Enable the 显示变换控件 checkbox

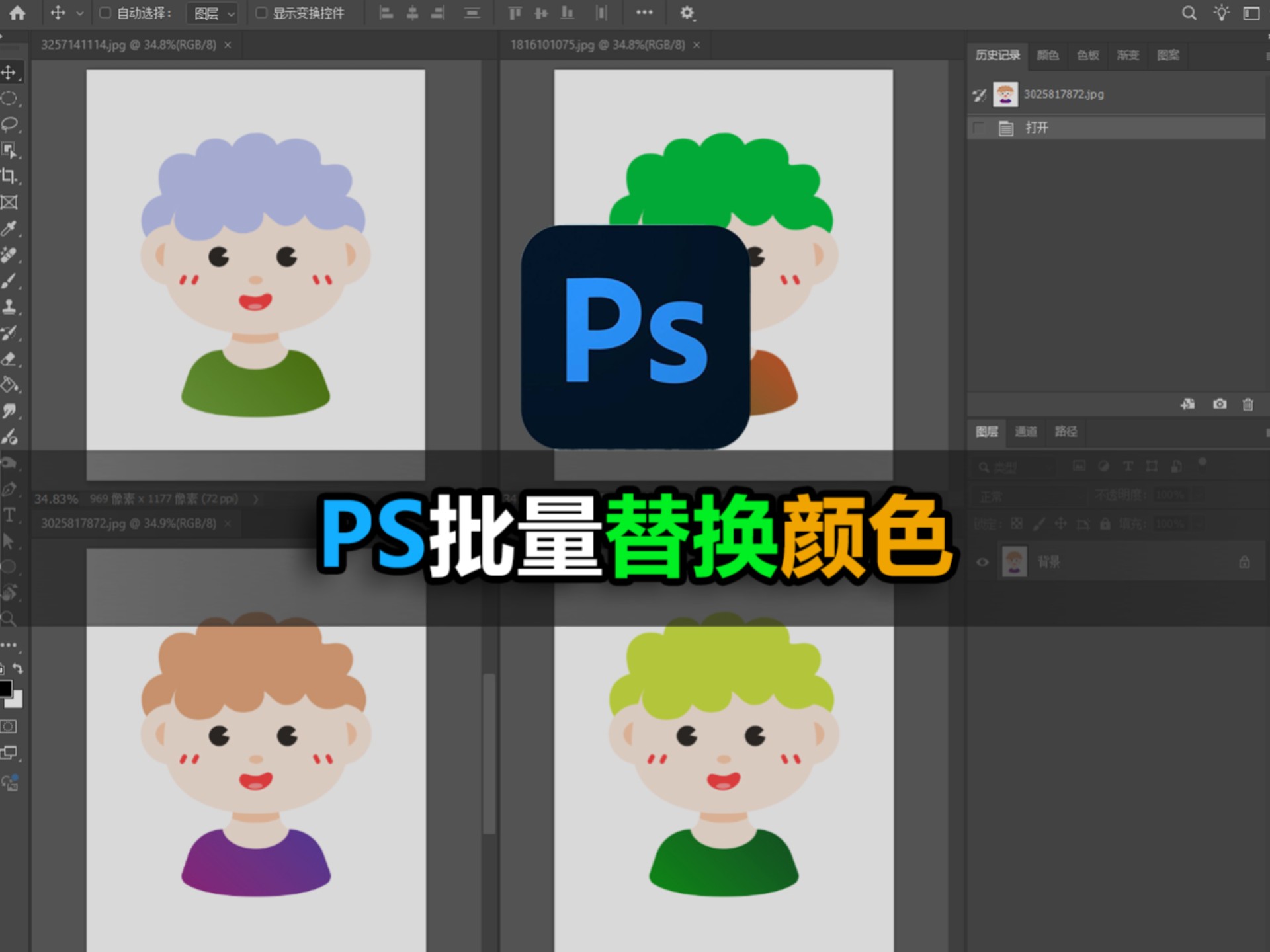pos(261,13)
